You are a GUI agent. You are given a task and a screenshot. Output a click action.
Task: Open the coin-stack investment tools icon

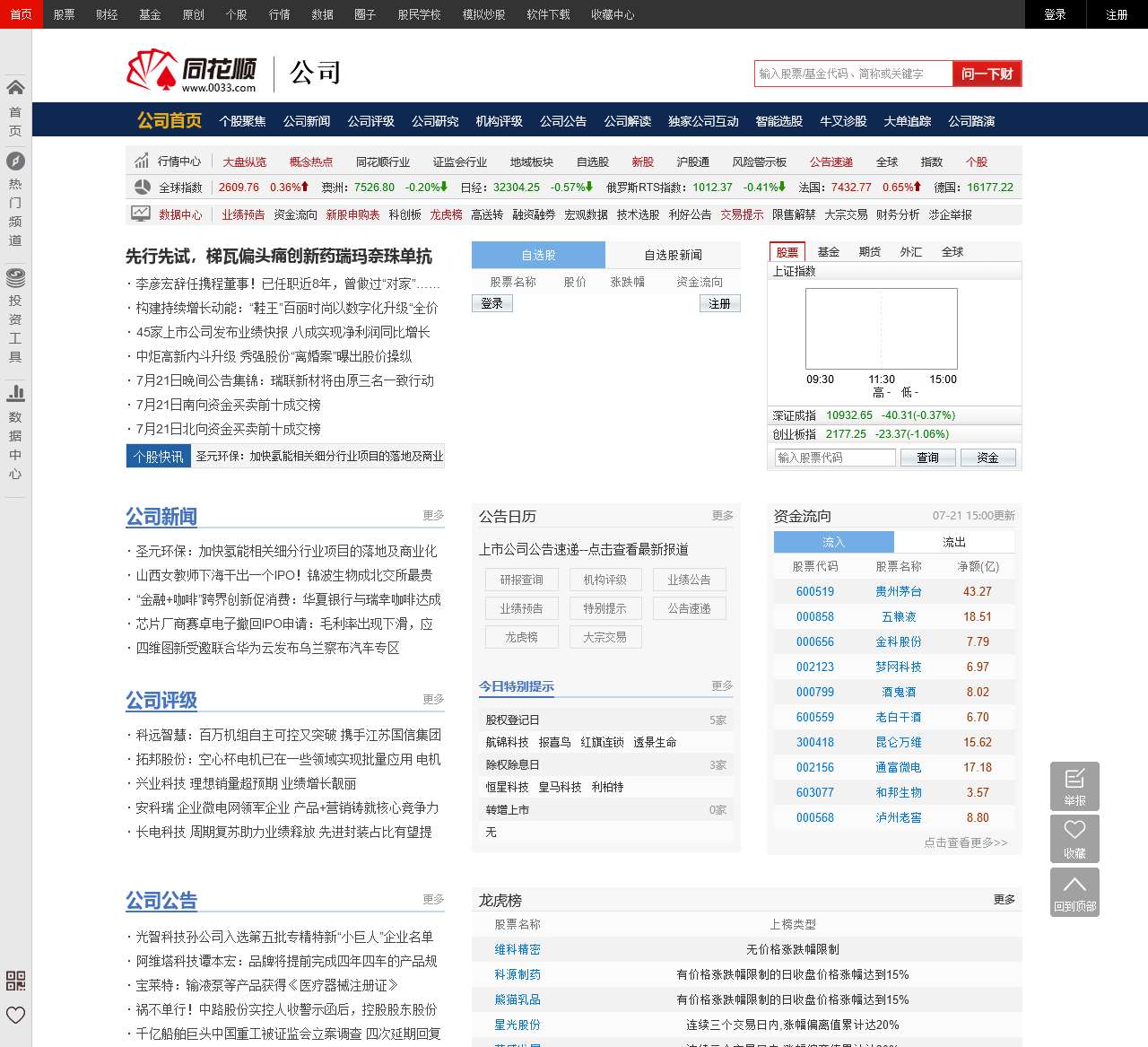15,277
